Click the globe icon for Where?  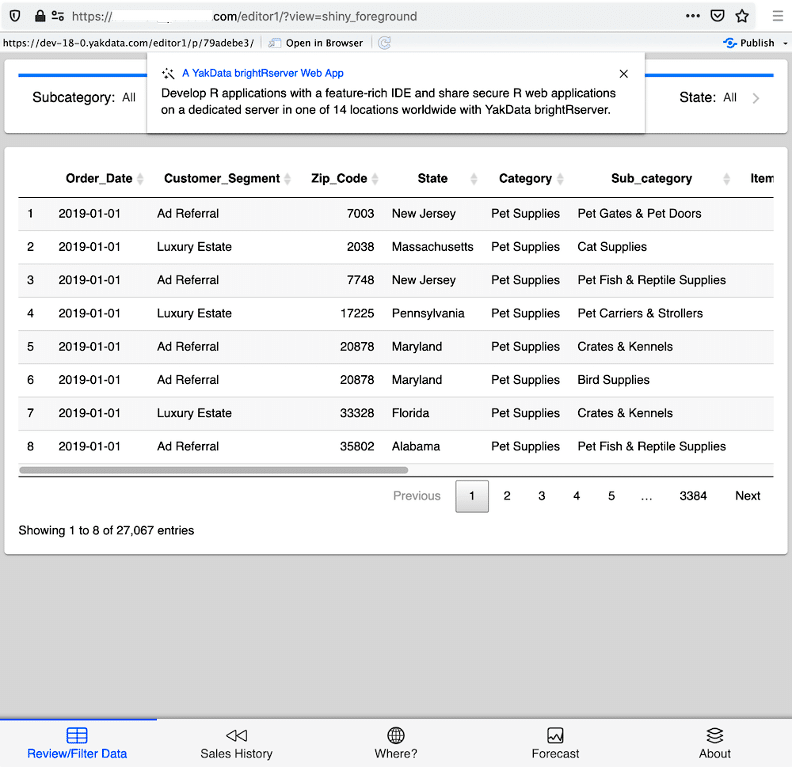(x=396, y=735)
